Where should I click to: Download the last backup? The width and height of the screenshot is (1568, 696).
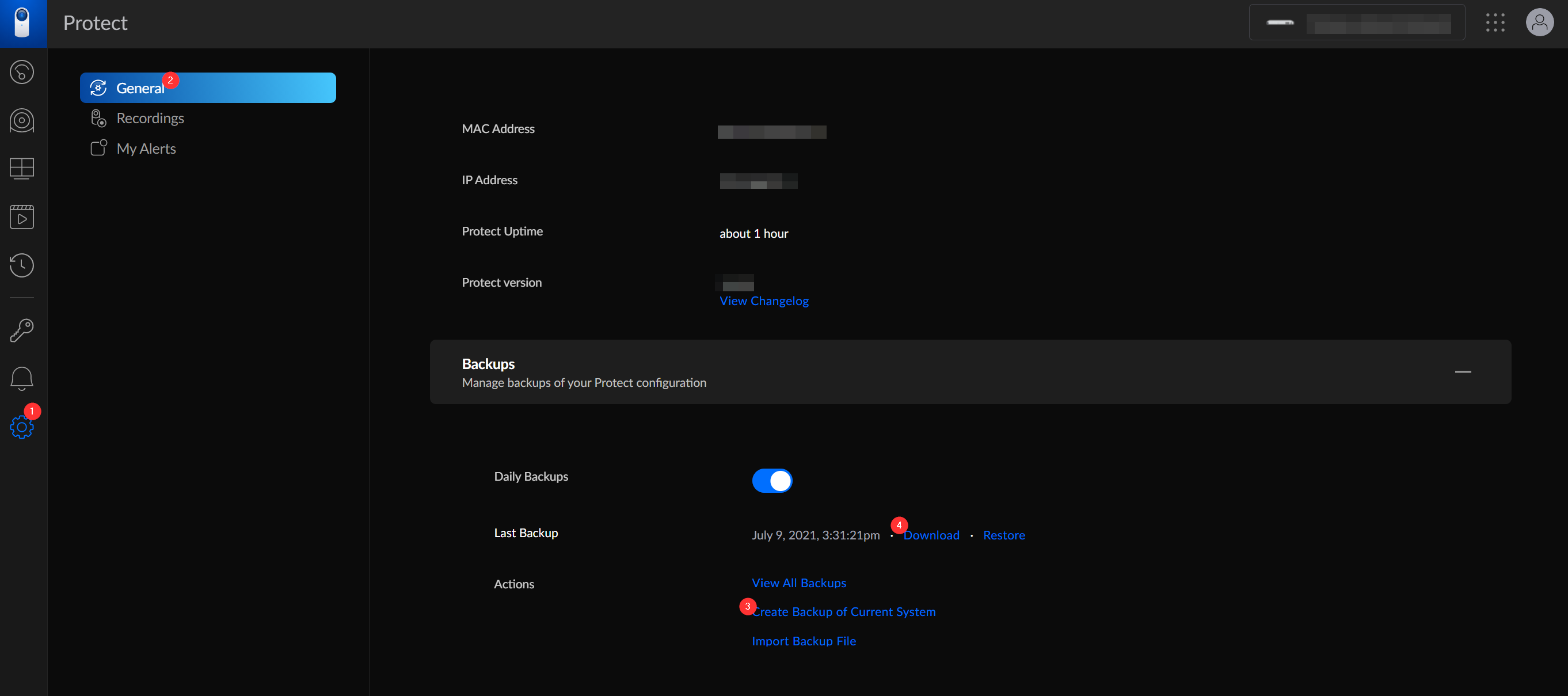coord(931,535)
